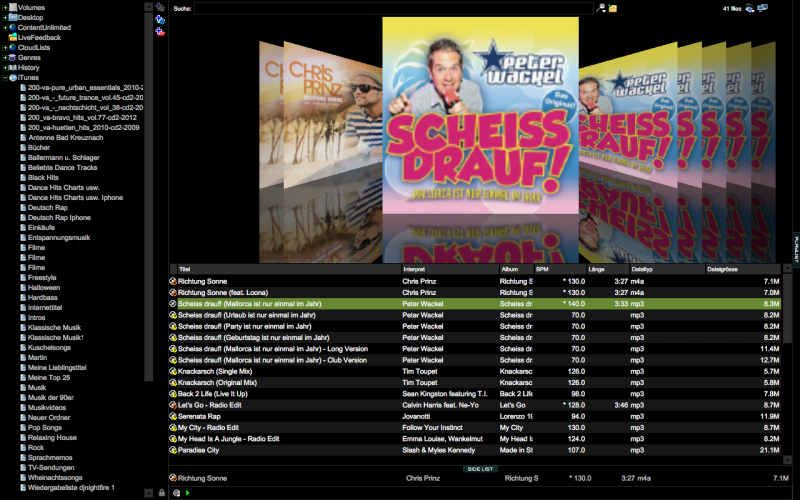Click the monitor icon next to file count

[x=762, y=8]
